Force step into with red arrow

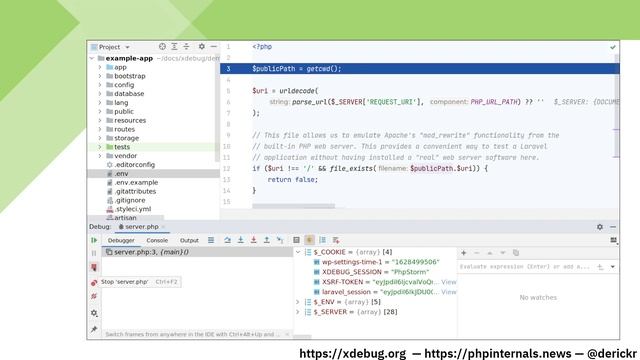[253, 240]
